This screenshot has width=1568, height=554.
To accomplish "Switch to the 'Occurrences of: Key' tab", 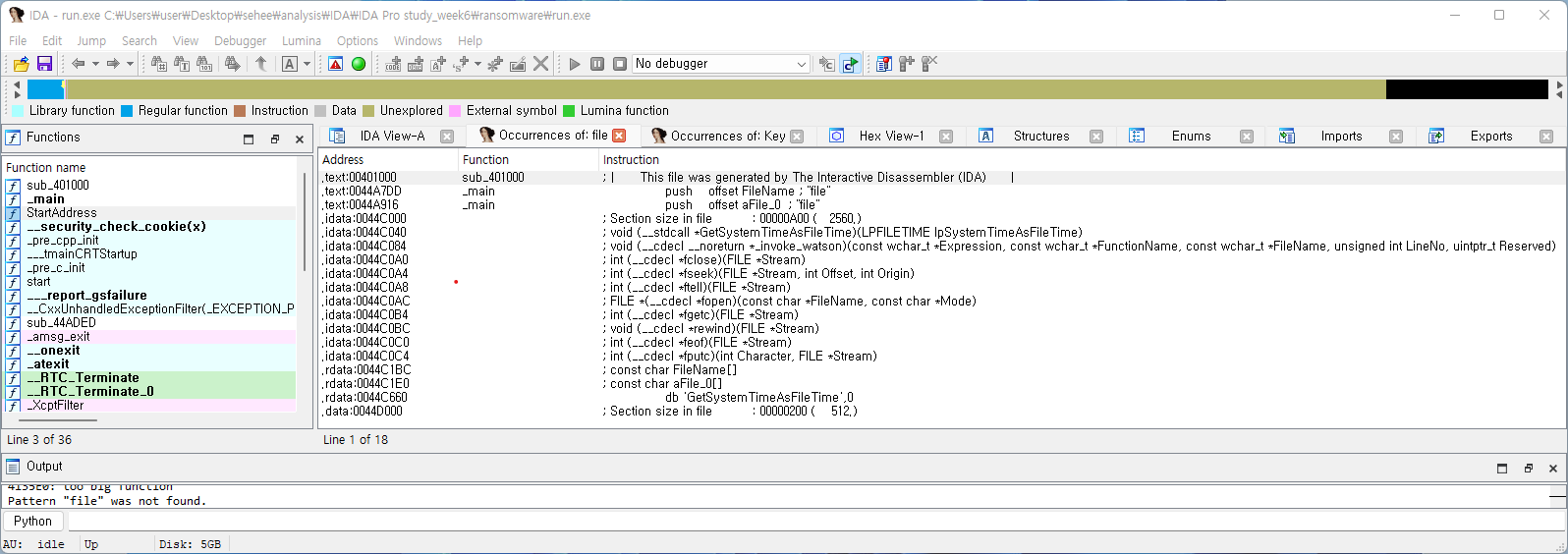I will tap(728, 137).
